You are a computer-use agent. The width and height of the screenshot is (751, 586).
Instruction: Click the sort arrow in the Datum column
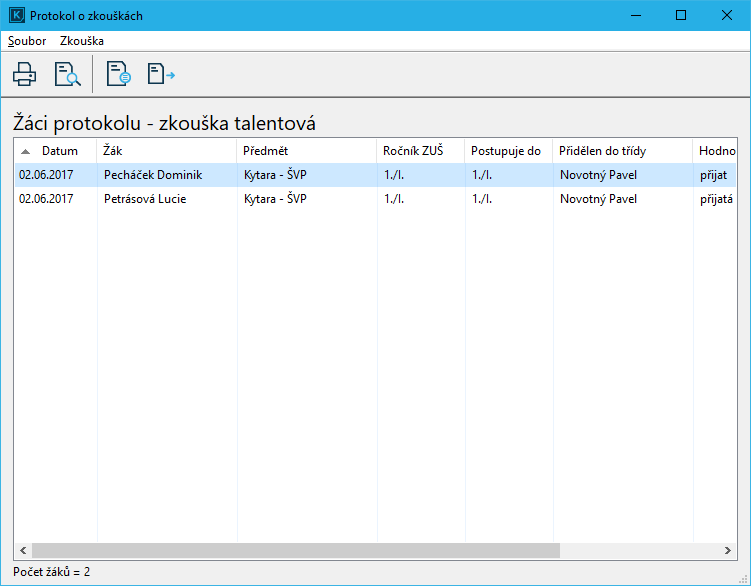point(26,152)
